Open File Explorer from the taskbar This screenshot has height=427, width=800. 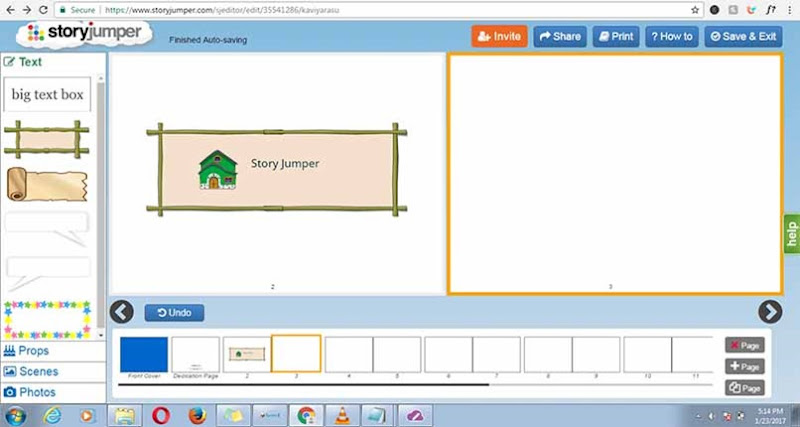point(124,416)
